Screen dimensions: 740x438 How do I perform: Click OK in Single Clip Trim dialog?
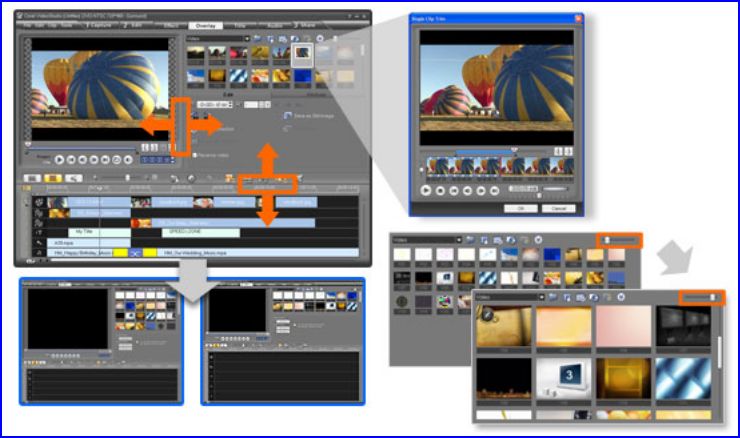(521, 208)
